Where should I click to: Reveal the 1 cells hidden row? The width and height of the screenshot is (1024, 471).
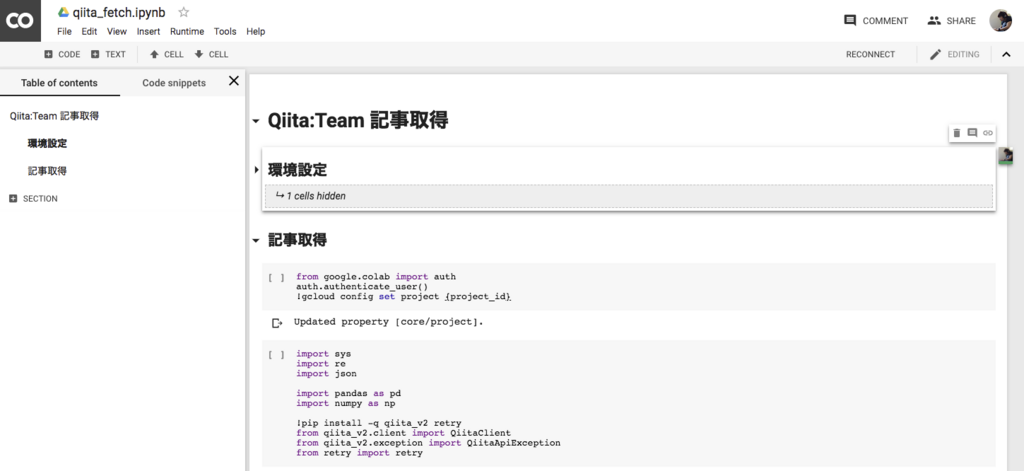point(628,196)
